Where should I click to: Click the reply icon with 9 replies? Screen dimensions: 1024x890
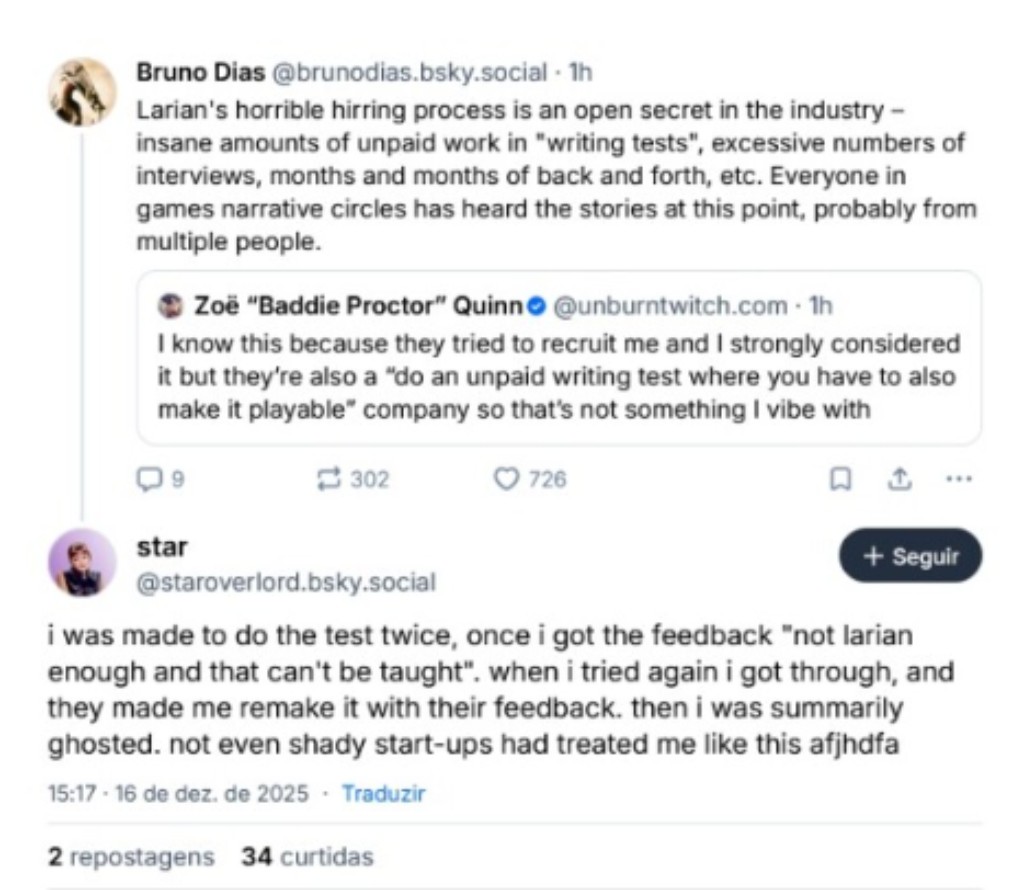tap(148, 480)
